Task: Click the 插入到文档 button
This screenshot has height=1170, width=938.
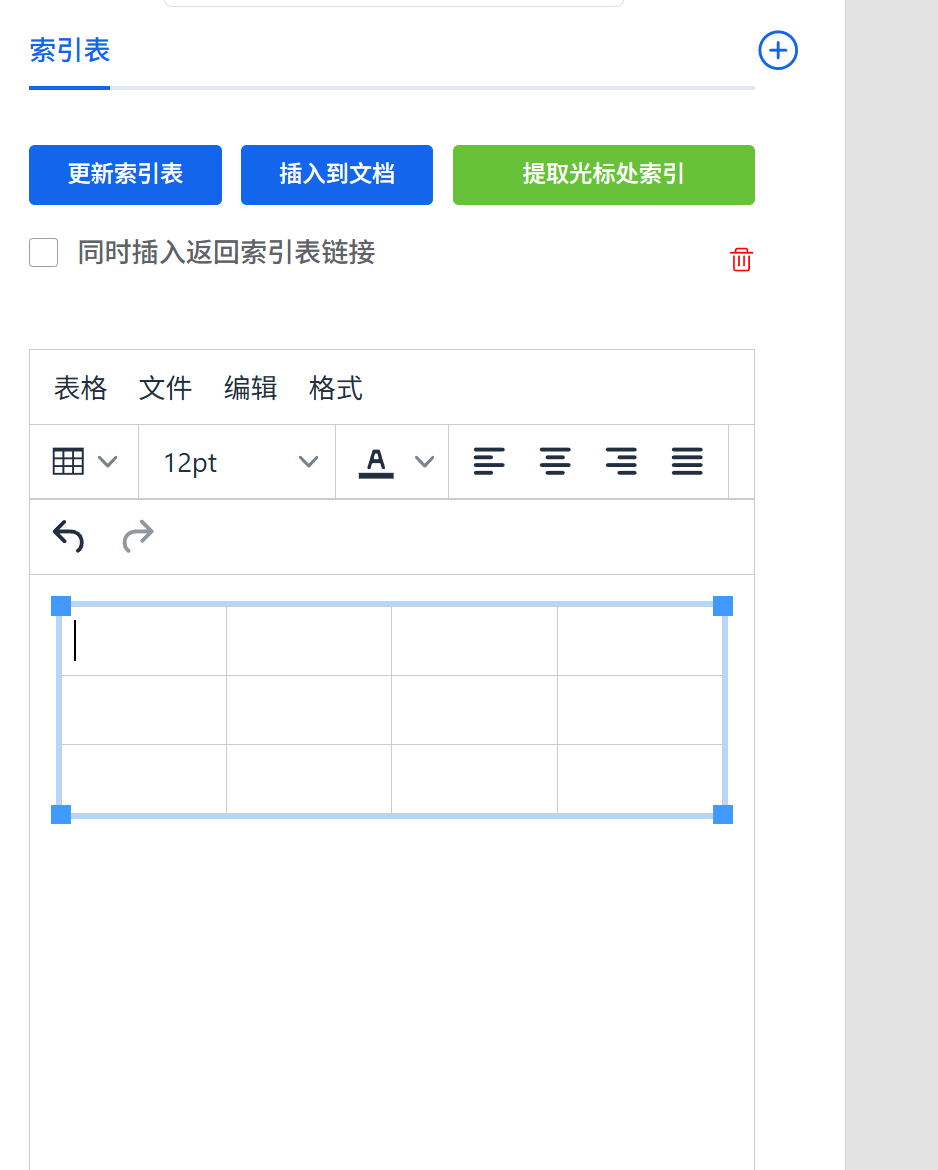Action: click(x=337, y=175)
